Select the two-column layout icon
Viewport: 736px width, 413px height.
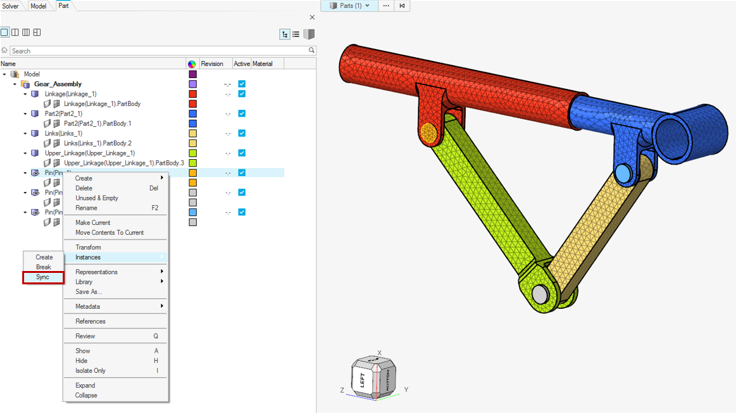click(15, 32)
